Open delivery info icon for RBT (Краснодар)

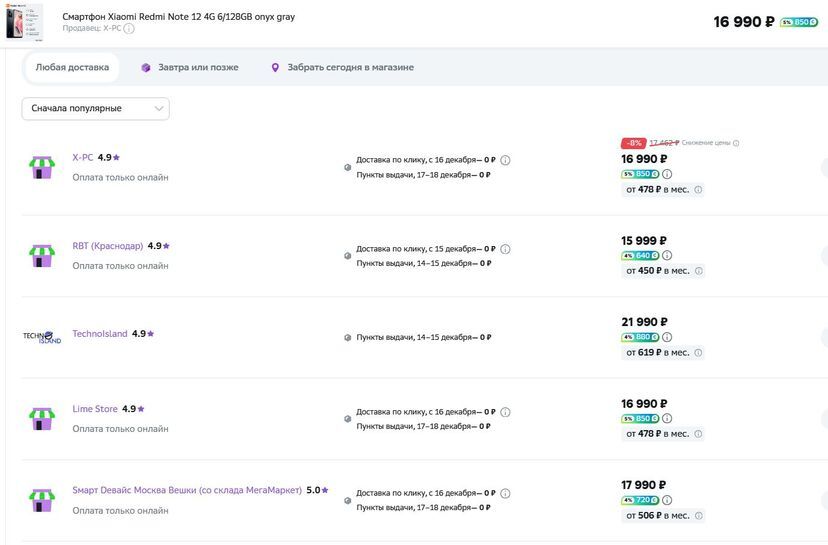point(505,249)
